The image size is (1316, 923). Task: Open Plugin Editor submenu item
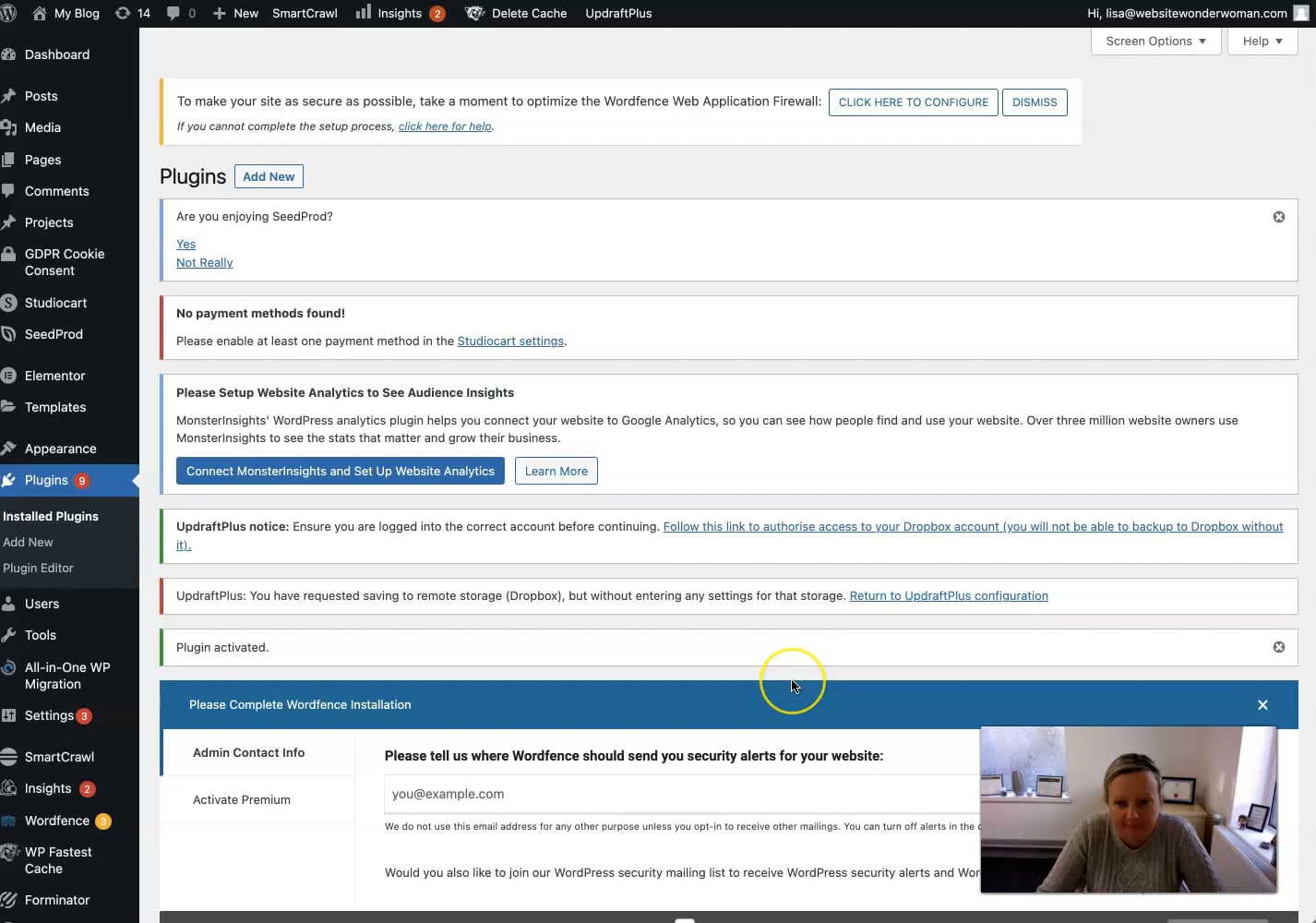point(38,568)
